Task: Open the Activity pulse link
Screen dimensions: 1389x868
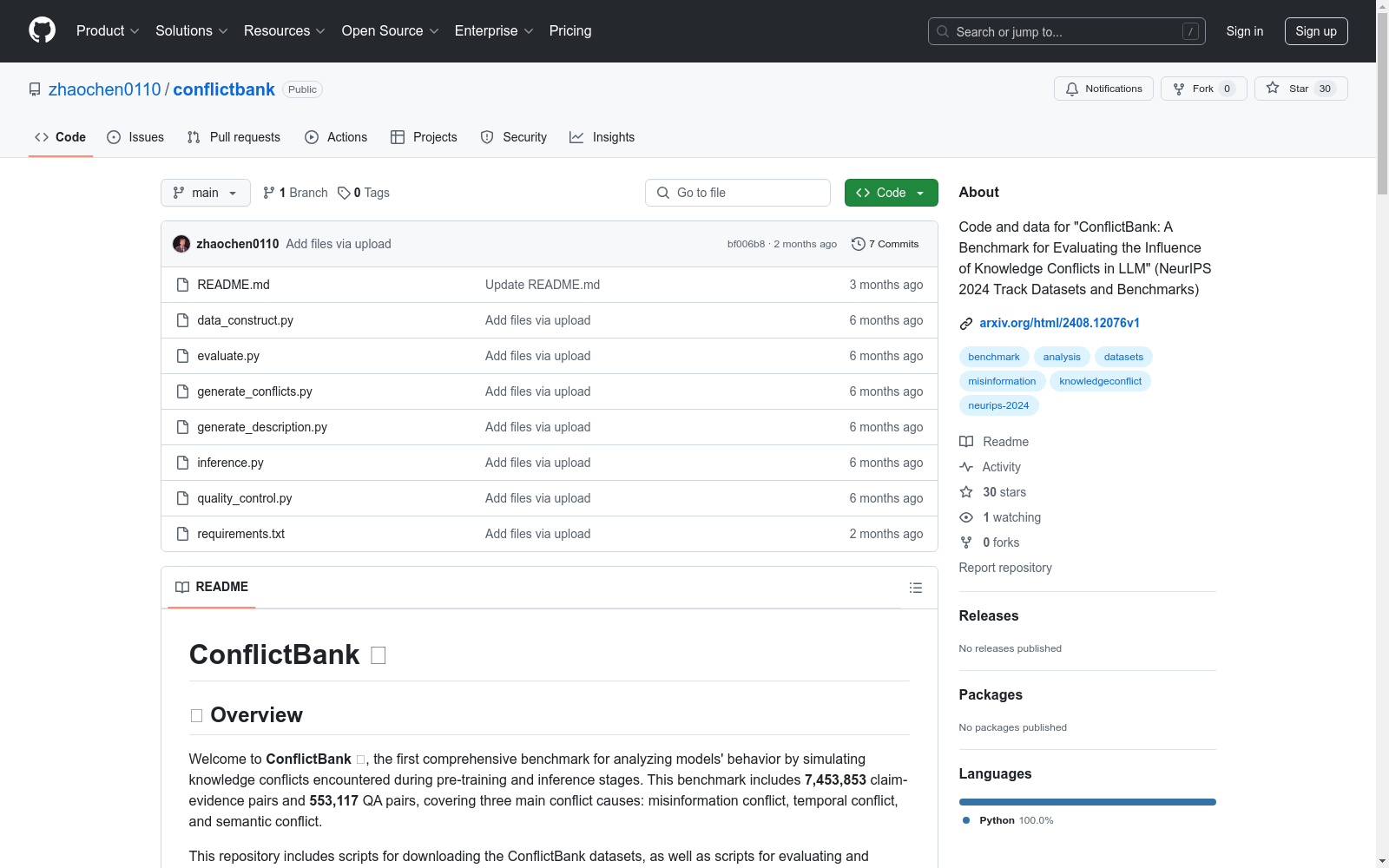Action: click(1001, 467)
